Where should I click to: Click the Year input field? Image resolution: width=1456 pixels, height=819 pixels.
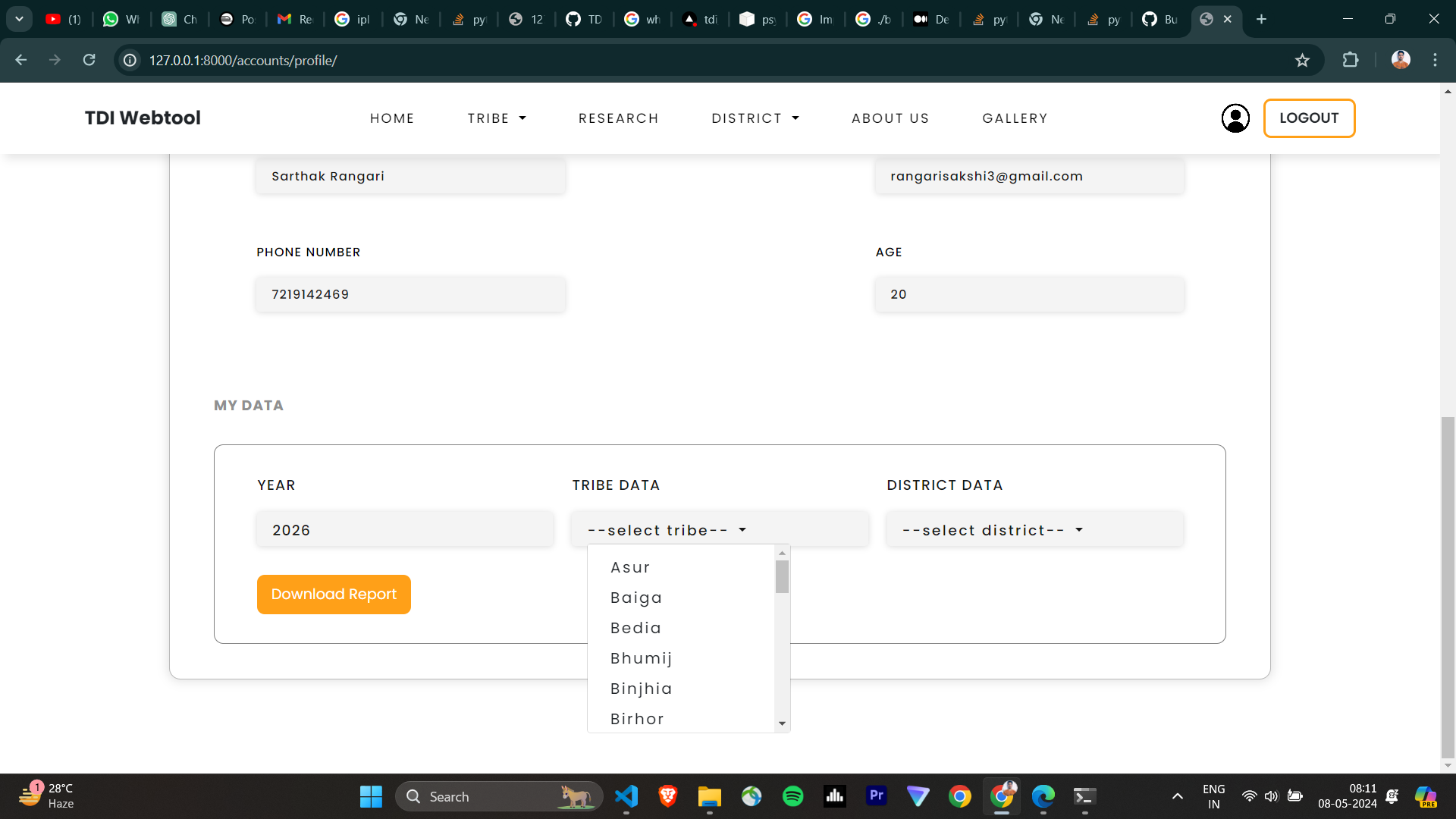(405, 530)
